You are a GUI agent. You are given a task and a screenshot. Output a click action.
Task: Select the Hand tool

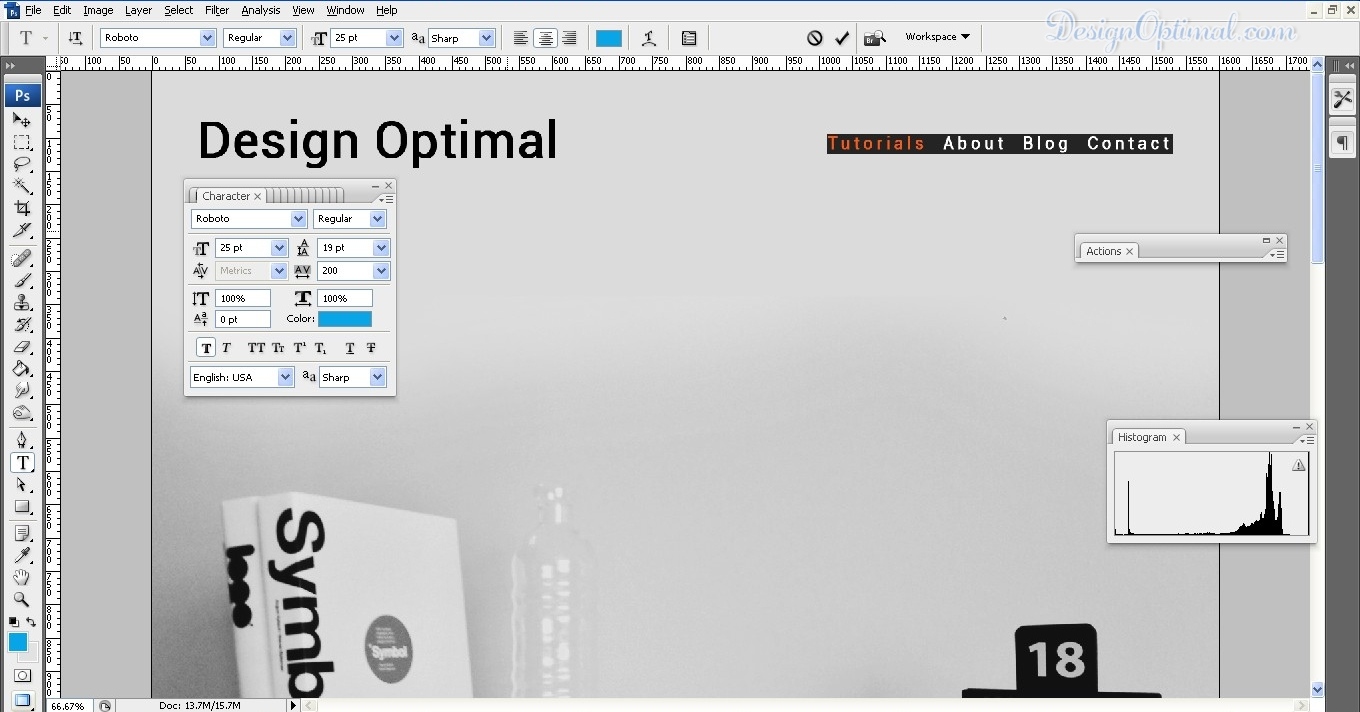click(x=22, y=577)
